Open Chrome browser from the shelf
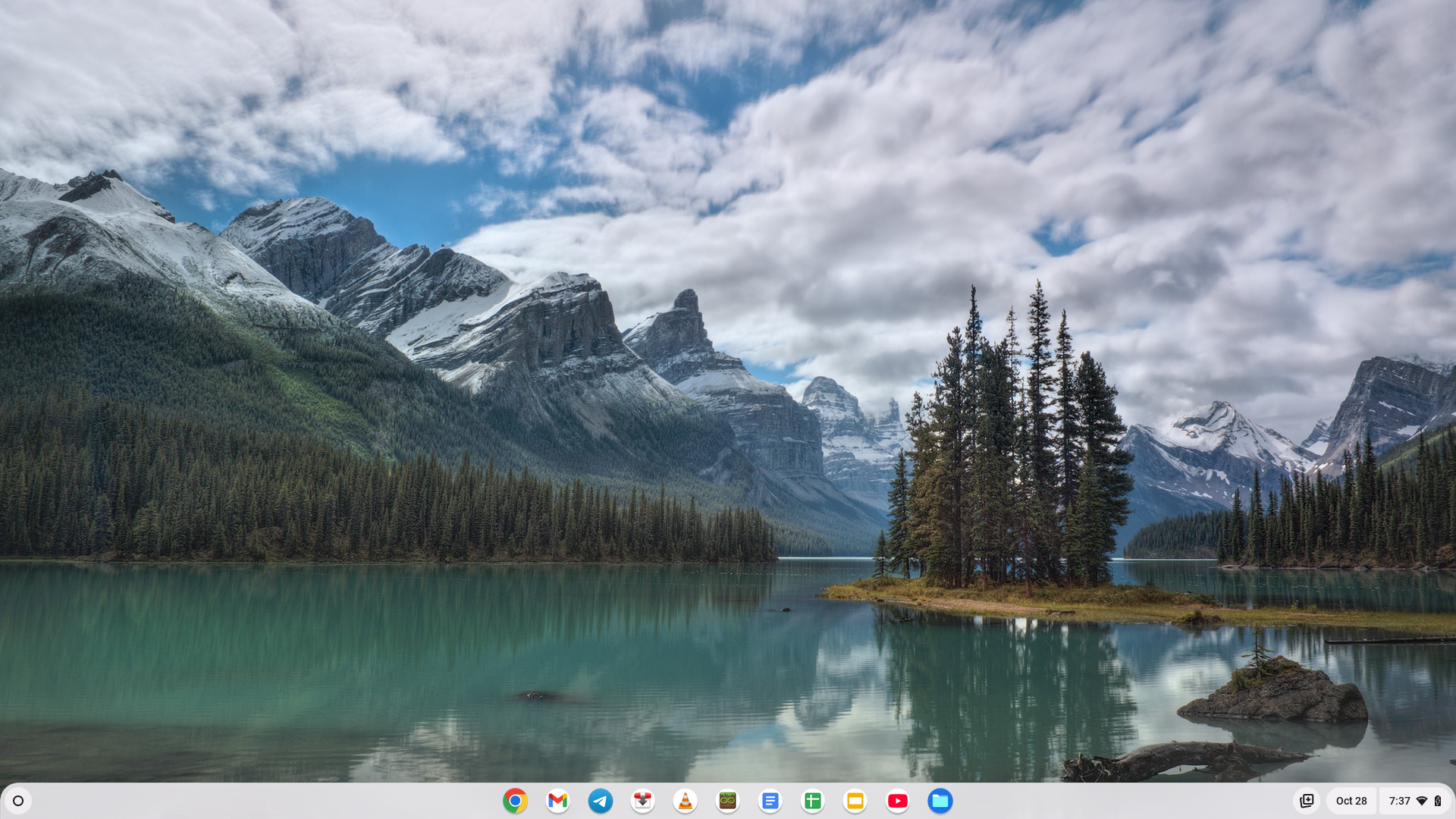 516,801
